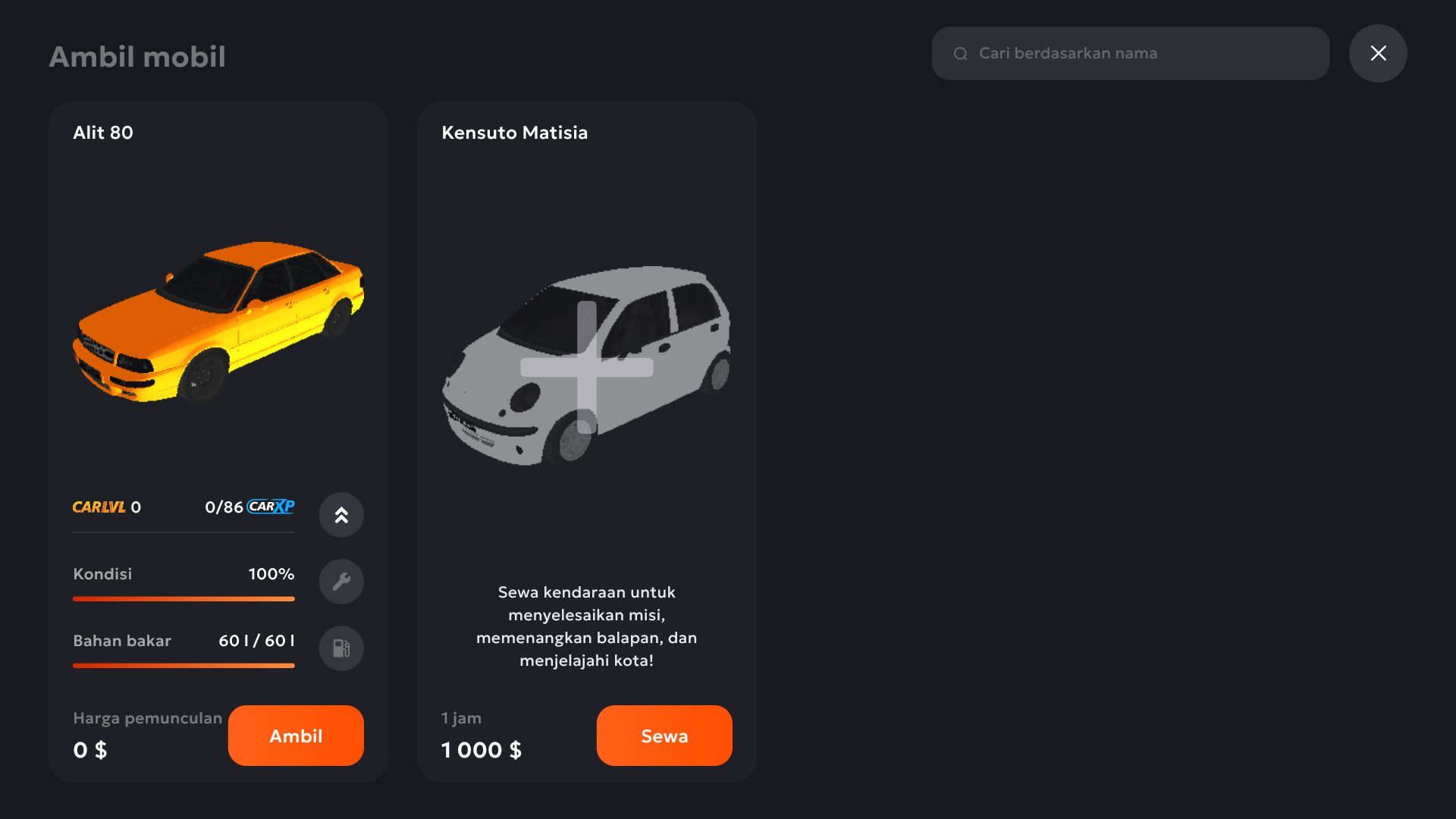Click the CarXP logo badge
The height and width of the screenshot is (819, 1456).
click(x=271, y=507)
